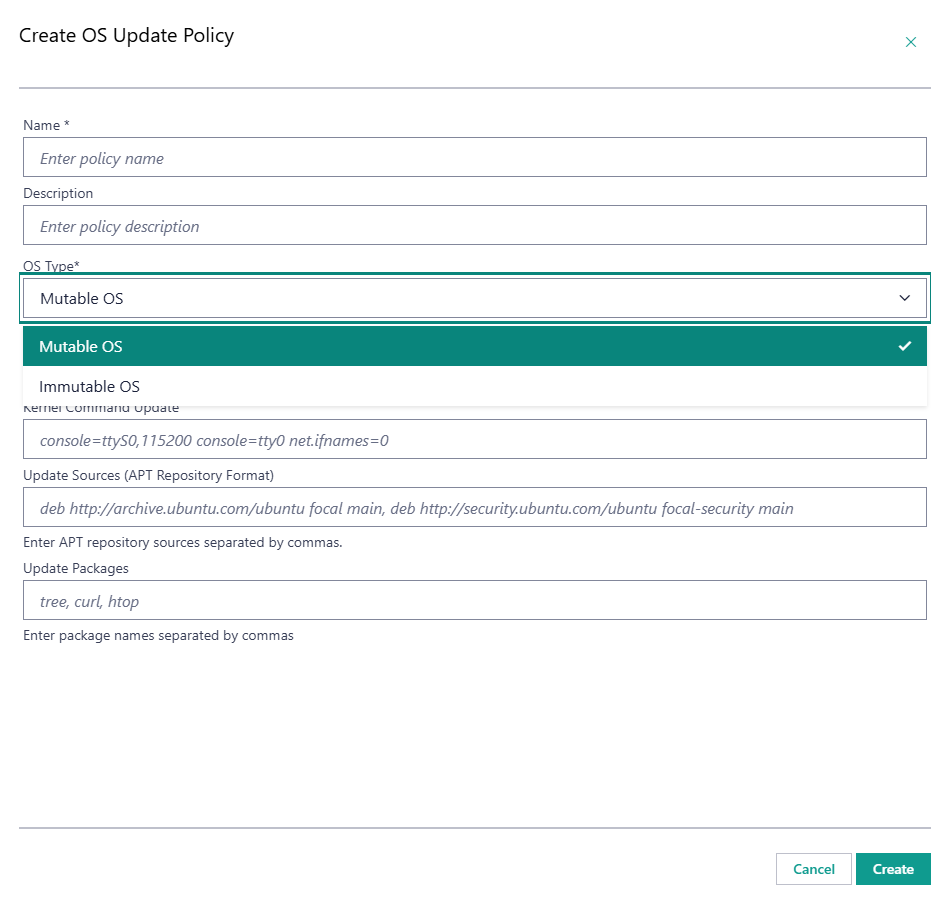Click the Update Sources APT repository field
Image resolution: width=944 pixels, height=900 pixels.
pyautogui.click(x=474, y=507)
